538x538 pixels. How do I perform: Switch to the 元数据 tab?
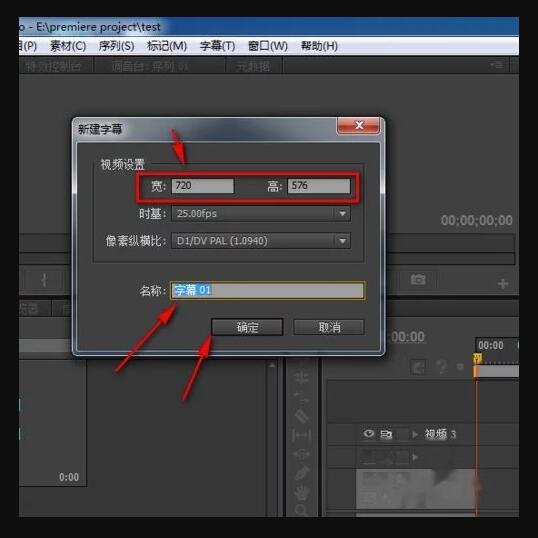click(253, 66)
